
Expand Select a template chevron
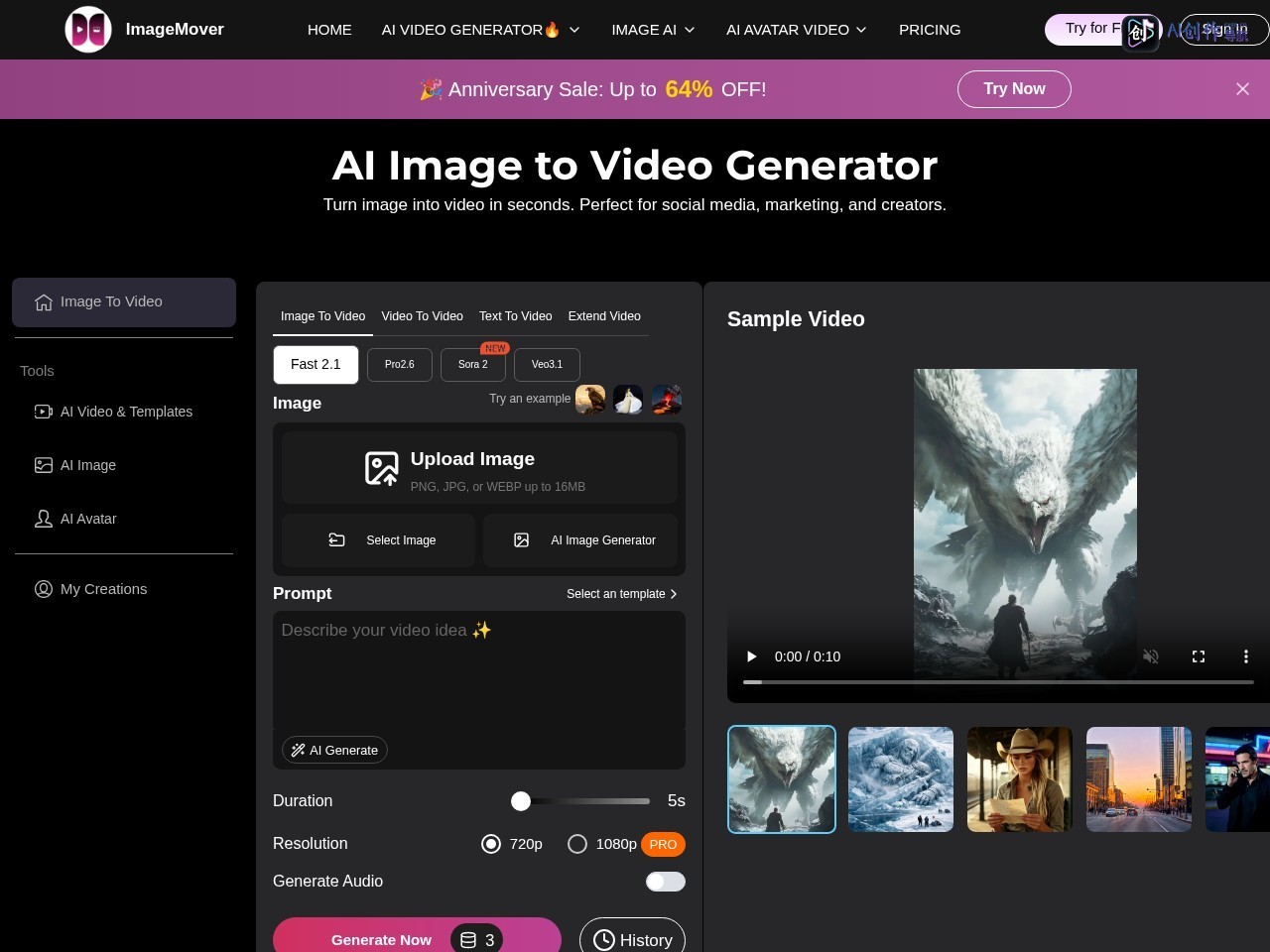(674, 594)
